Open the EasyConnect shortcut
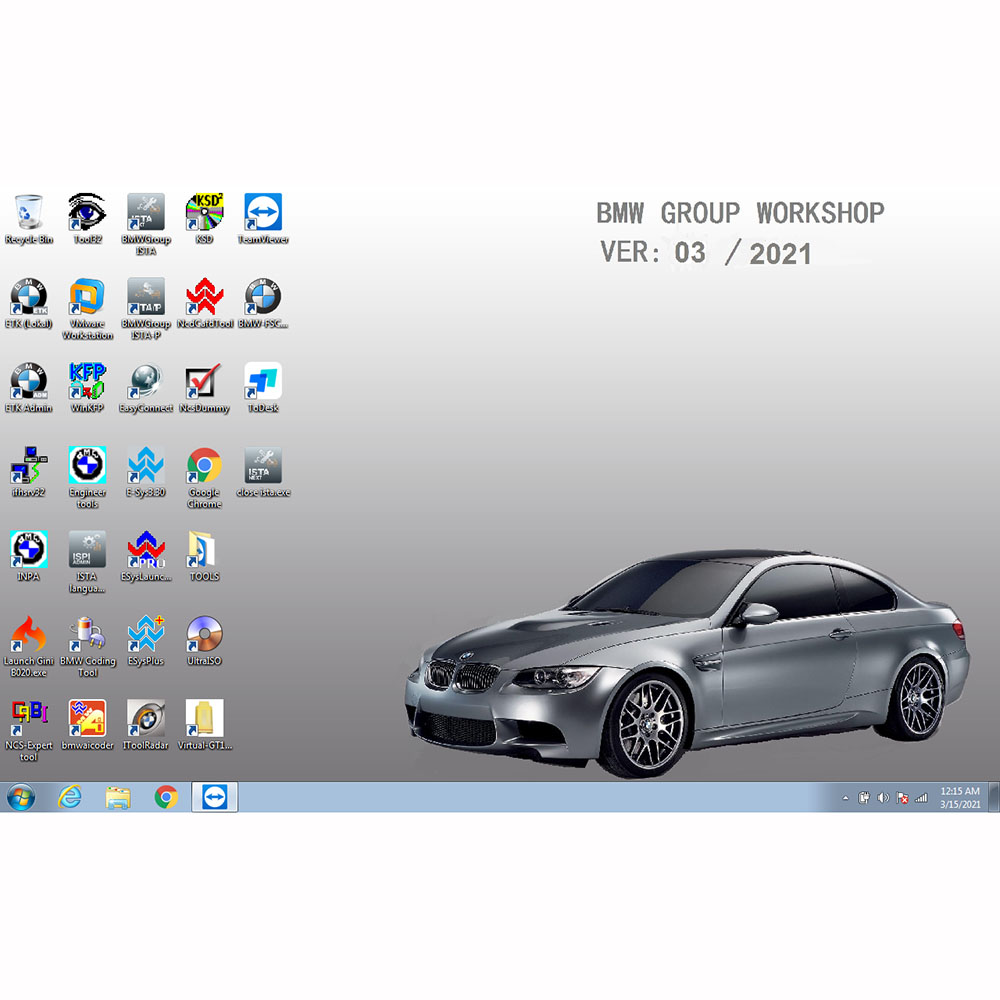 tap(146, 387)
